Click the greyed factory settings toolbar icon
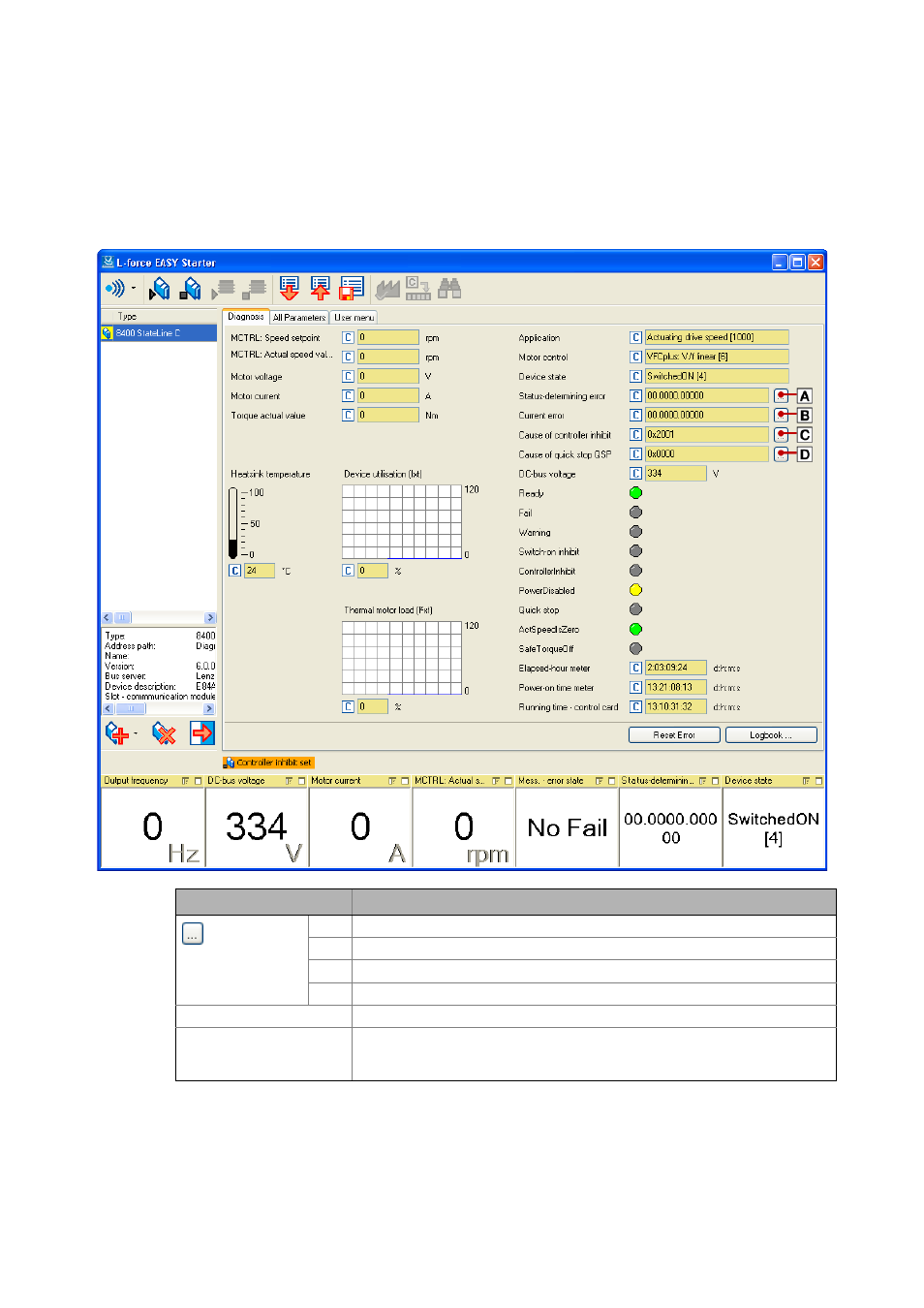The height and width of the screenshot is (1308, 924). pos(387,288)
